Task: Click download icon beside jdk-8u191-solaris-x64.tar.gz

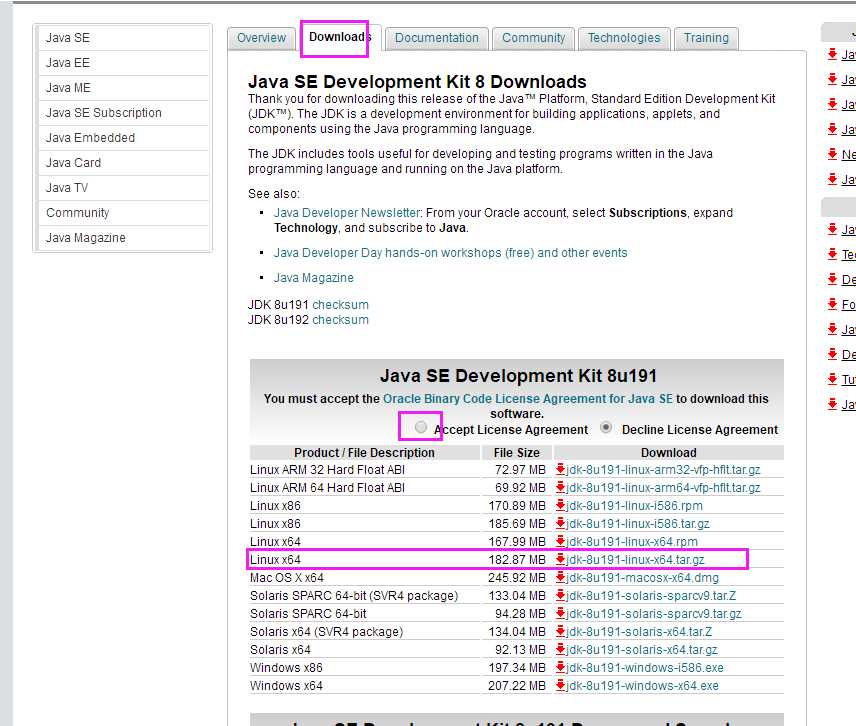Action: tap(560, 650)
